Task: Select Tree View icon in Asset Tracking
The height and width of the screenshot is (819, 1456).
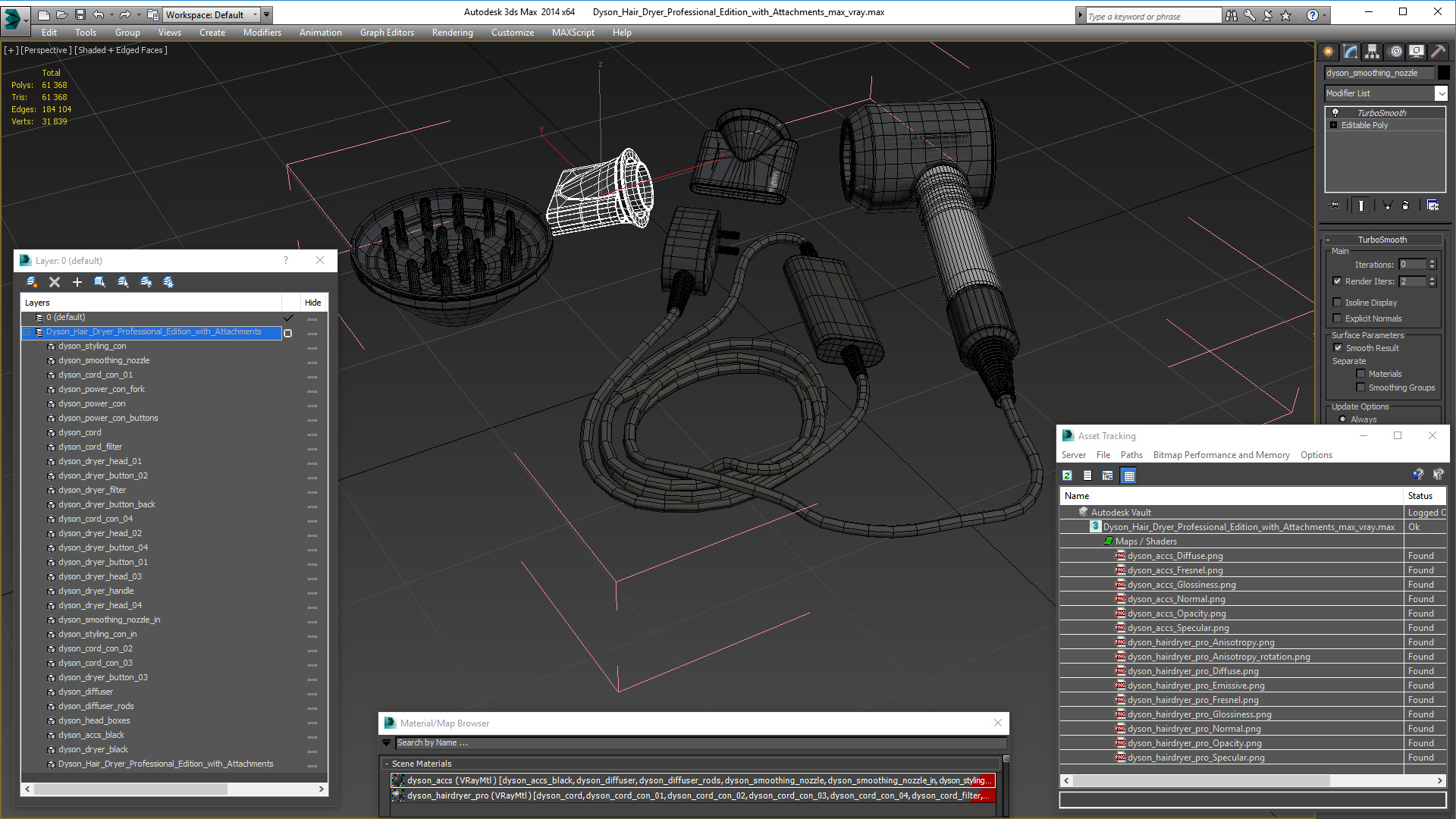Action: (x=1108, y=475)
